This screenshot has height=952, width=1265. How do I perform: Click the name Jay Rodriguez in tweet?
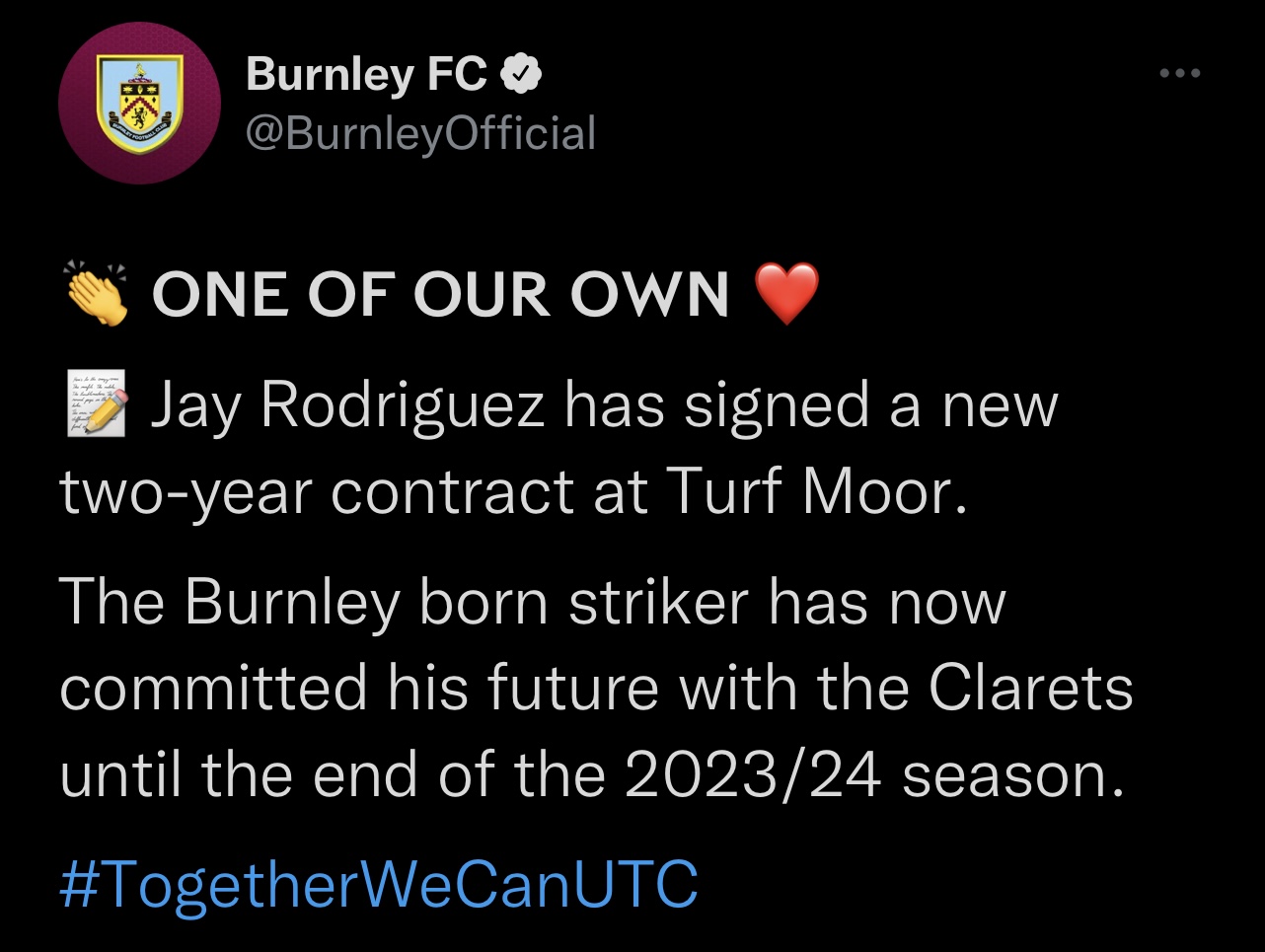click(x=347, y=407)
